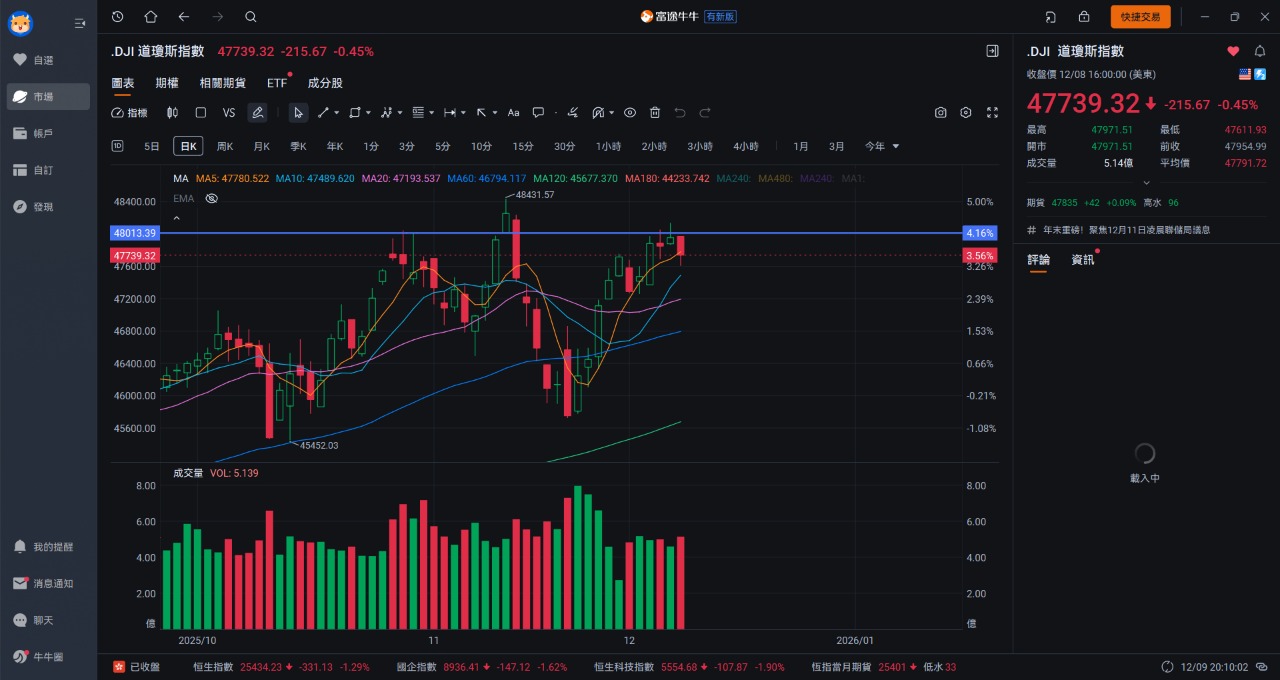Select the Aa text annotation tool

[x=513, y=113]
